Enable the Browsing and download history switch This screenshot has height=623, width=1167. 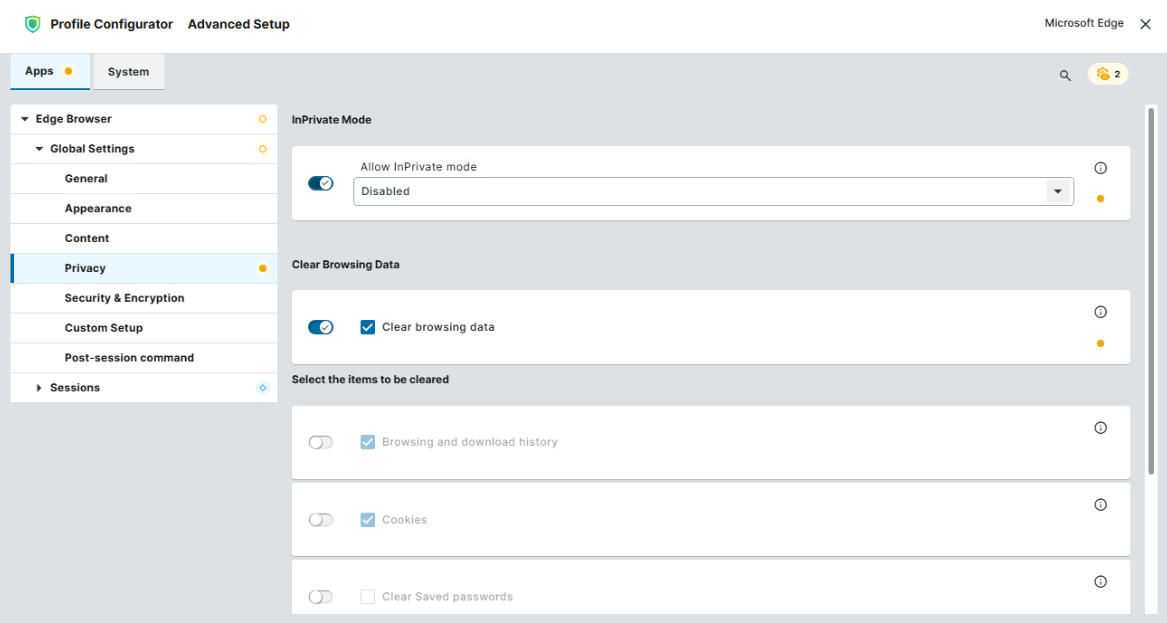click(x=321, y=442)
